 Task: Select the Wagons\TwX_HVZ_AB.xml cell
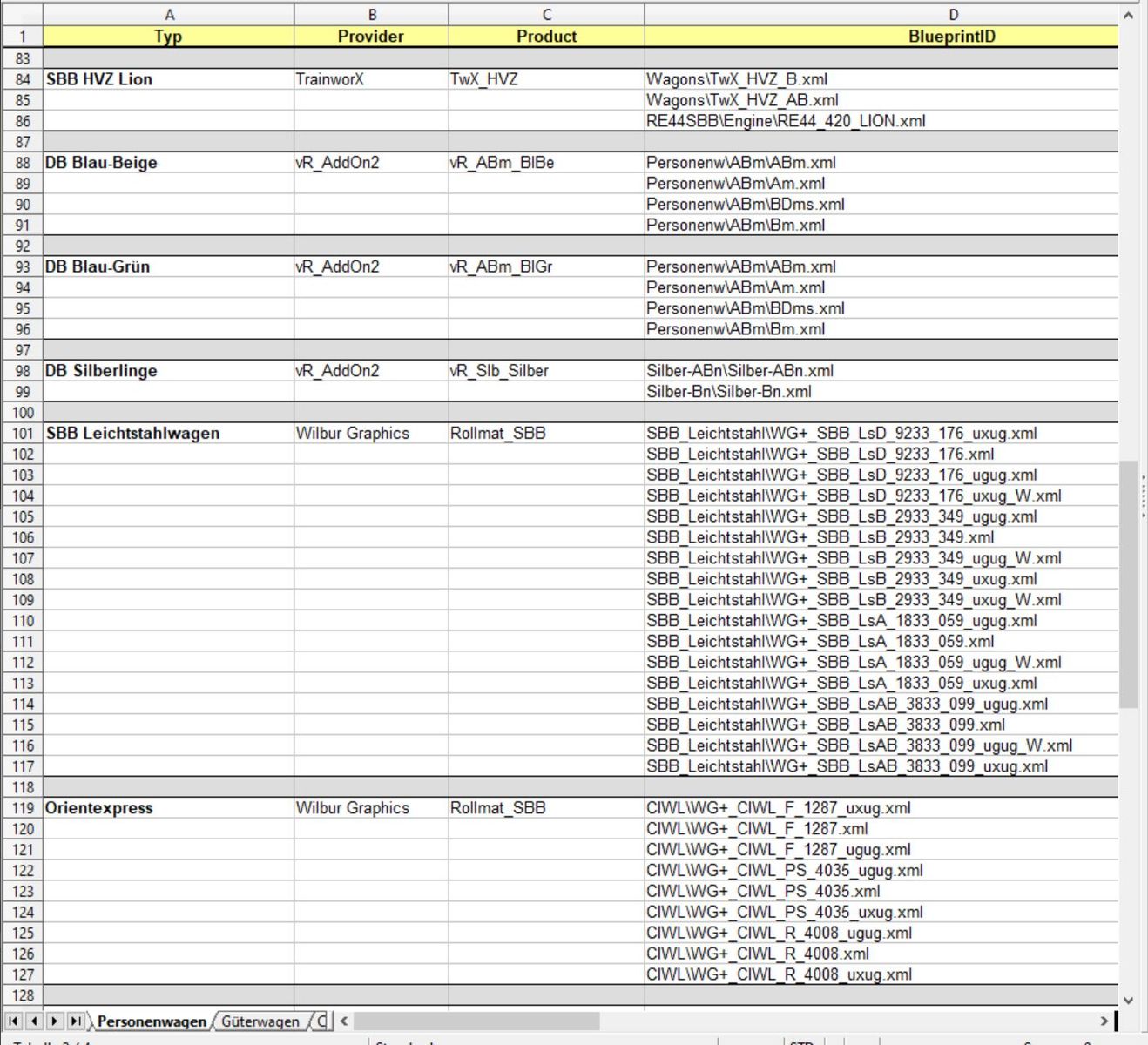click(x=881, y=100)
